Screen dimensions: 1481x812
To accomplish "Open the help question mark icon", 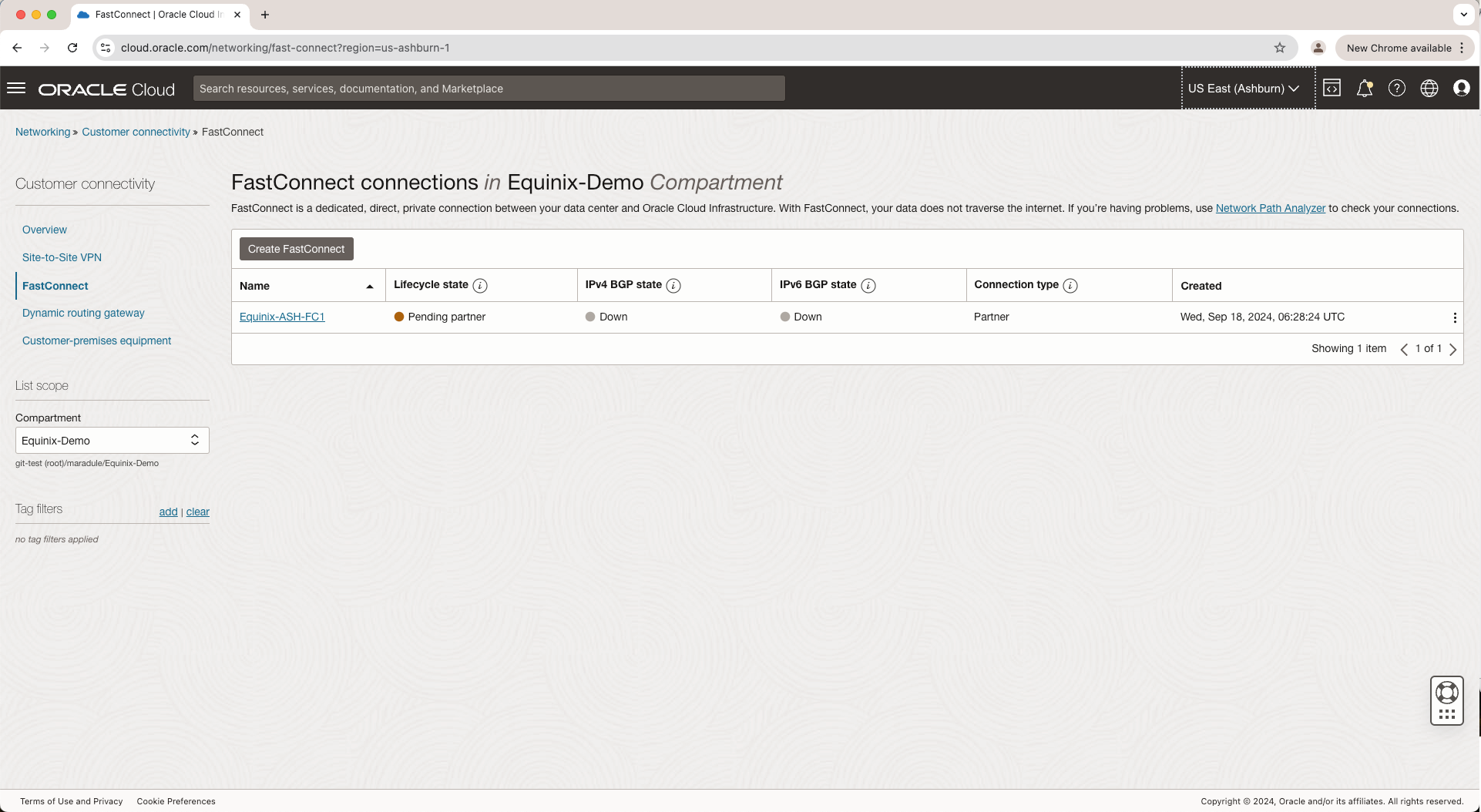I will point(1396,89).
